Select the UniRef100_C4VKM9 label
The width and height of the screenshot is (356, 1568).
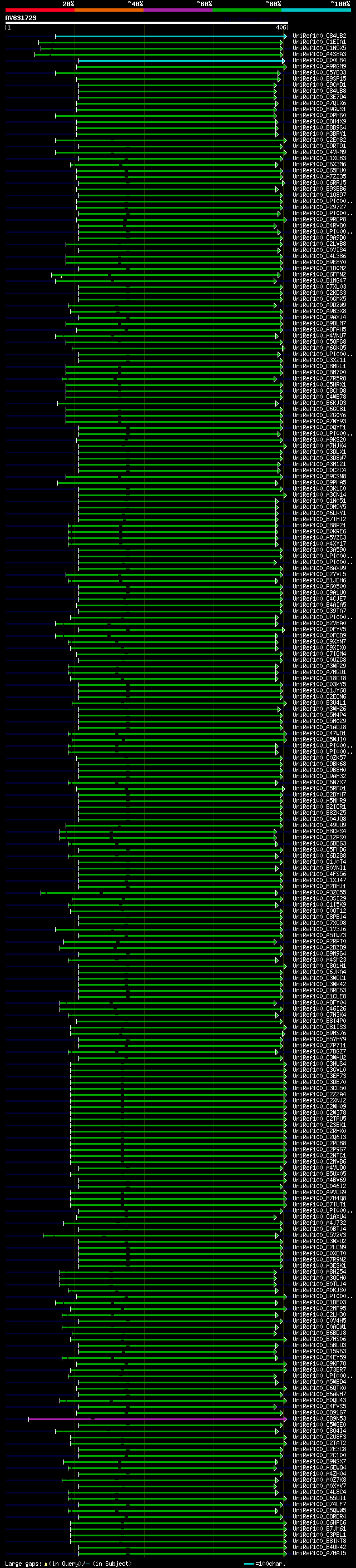point(319,152)
